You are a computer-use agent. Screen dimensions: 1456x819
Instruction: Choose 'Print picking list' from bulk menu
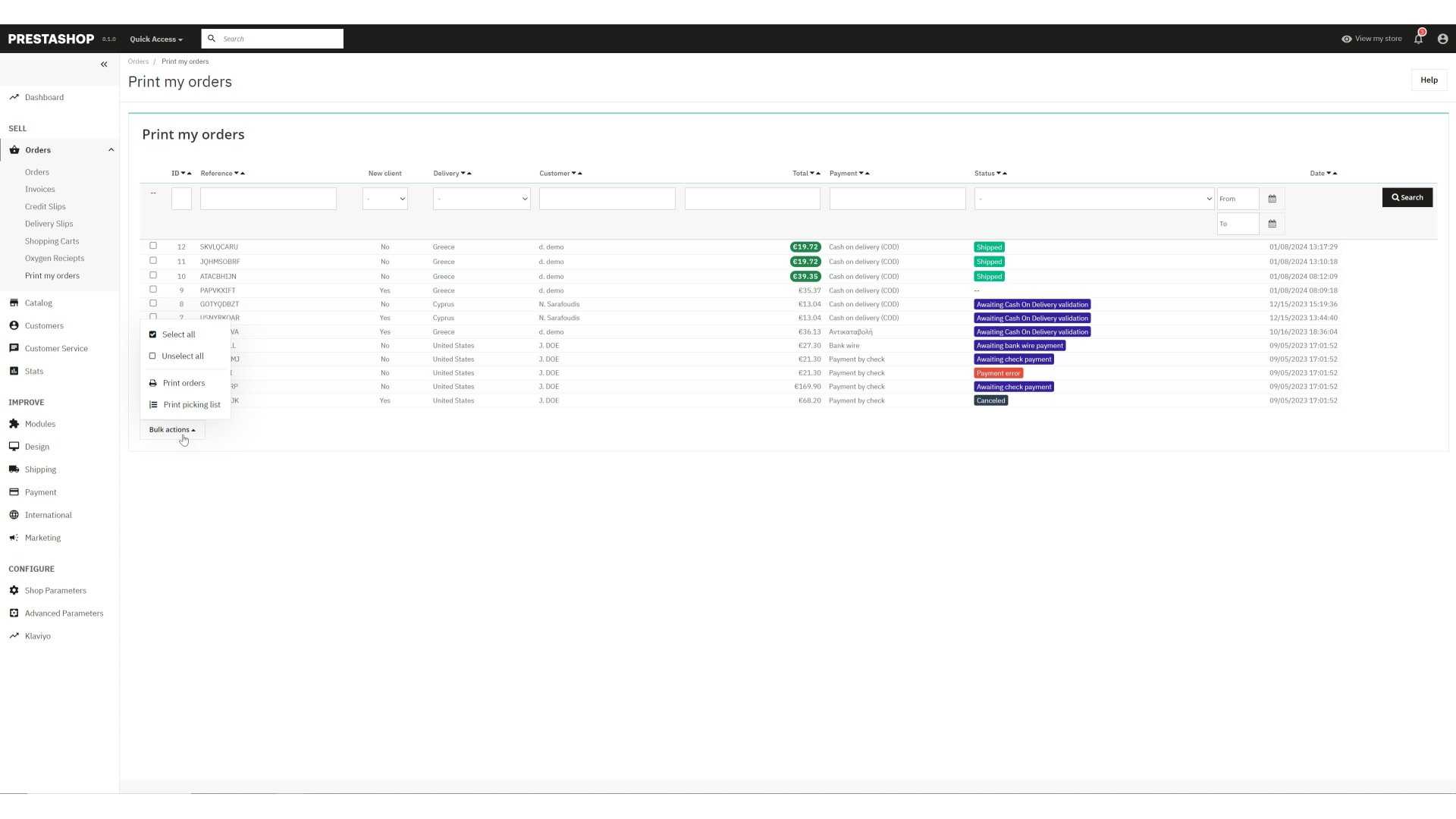191,405
